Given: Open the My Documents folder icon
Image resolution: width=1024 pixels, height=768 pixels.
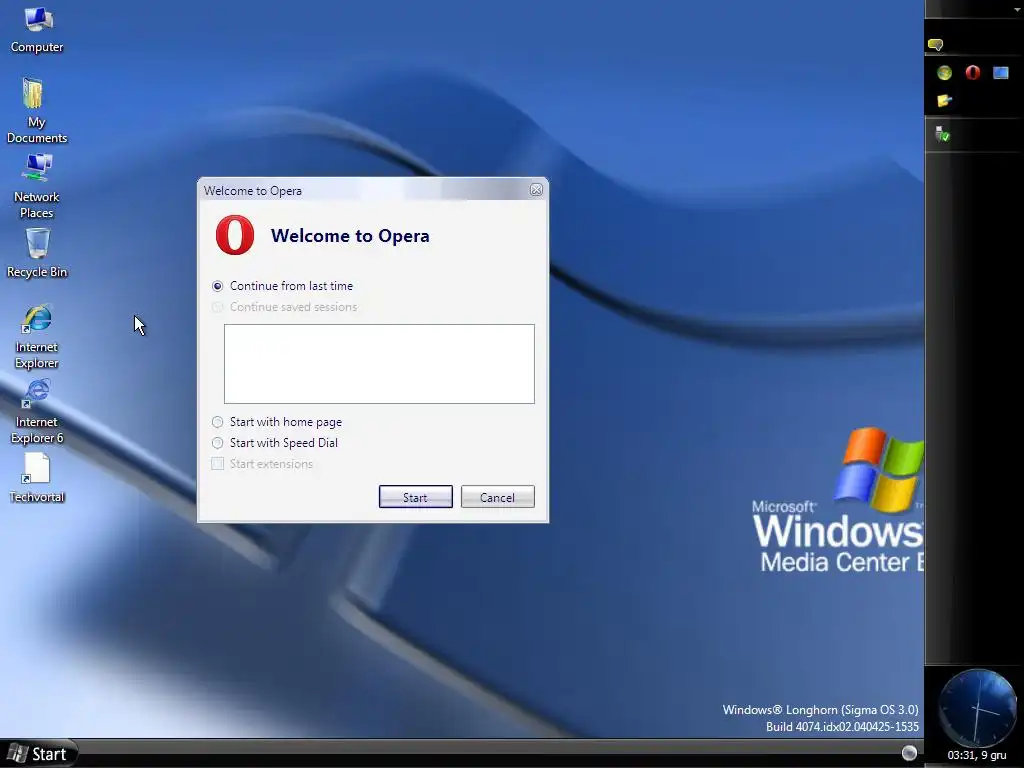Looking at the screenshot, I should point(37,110).
